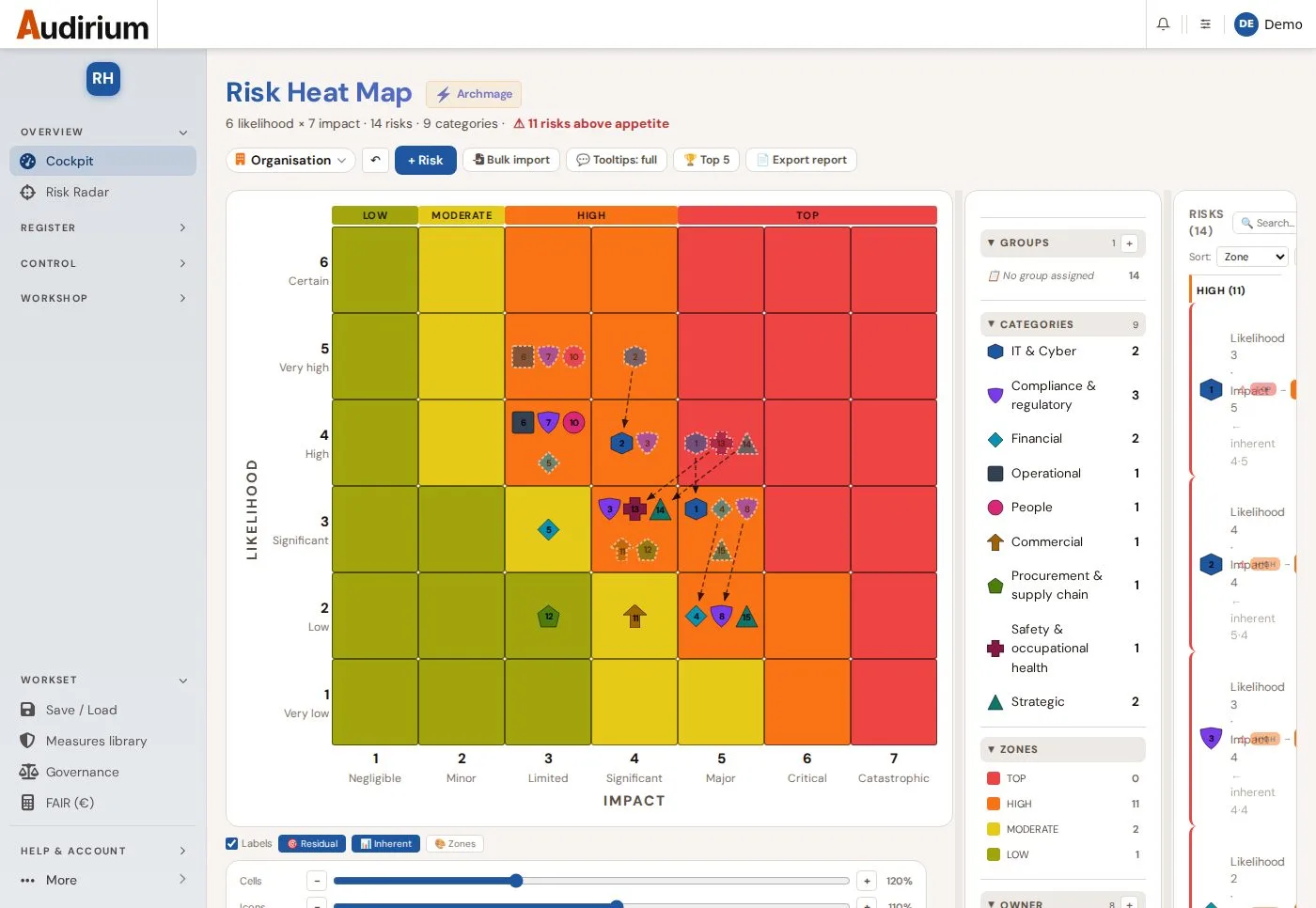The height and width of the screenshot is (908, 1316).
Task: Toggle Residual risk display
Action: tap(312, 844)
